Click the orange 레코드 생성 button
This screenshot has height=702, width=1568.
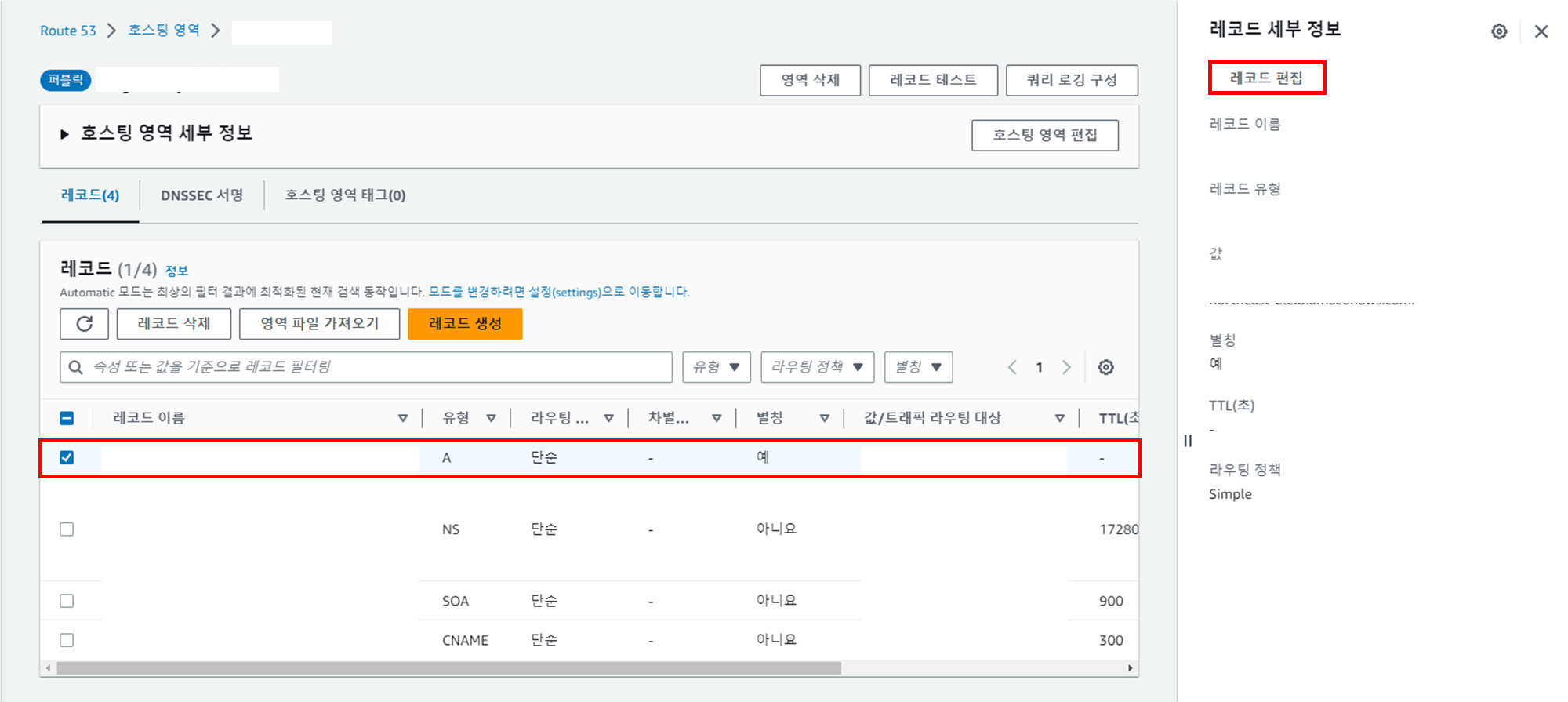coord(465,323)
